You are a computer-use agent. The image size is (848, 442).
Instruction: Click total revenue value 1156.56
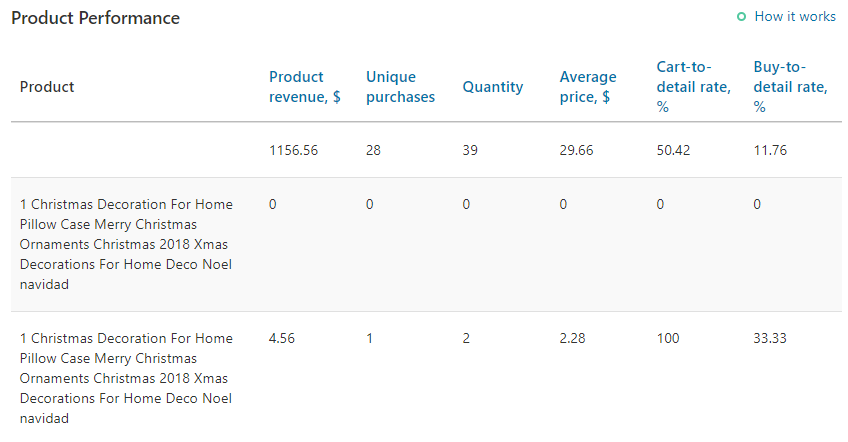[293, 150]
